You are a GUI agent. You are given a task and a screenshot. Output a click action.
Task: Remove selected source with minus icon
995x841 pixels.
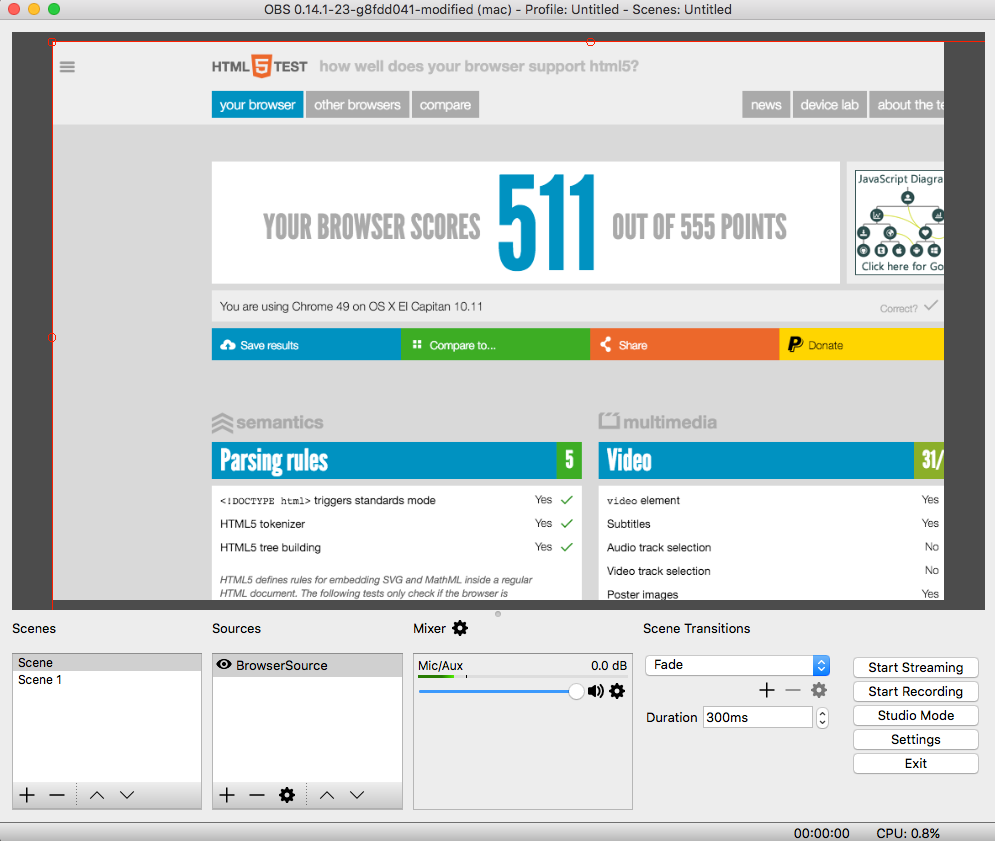pos(257,795)
